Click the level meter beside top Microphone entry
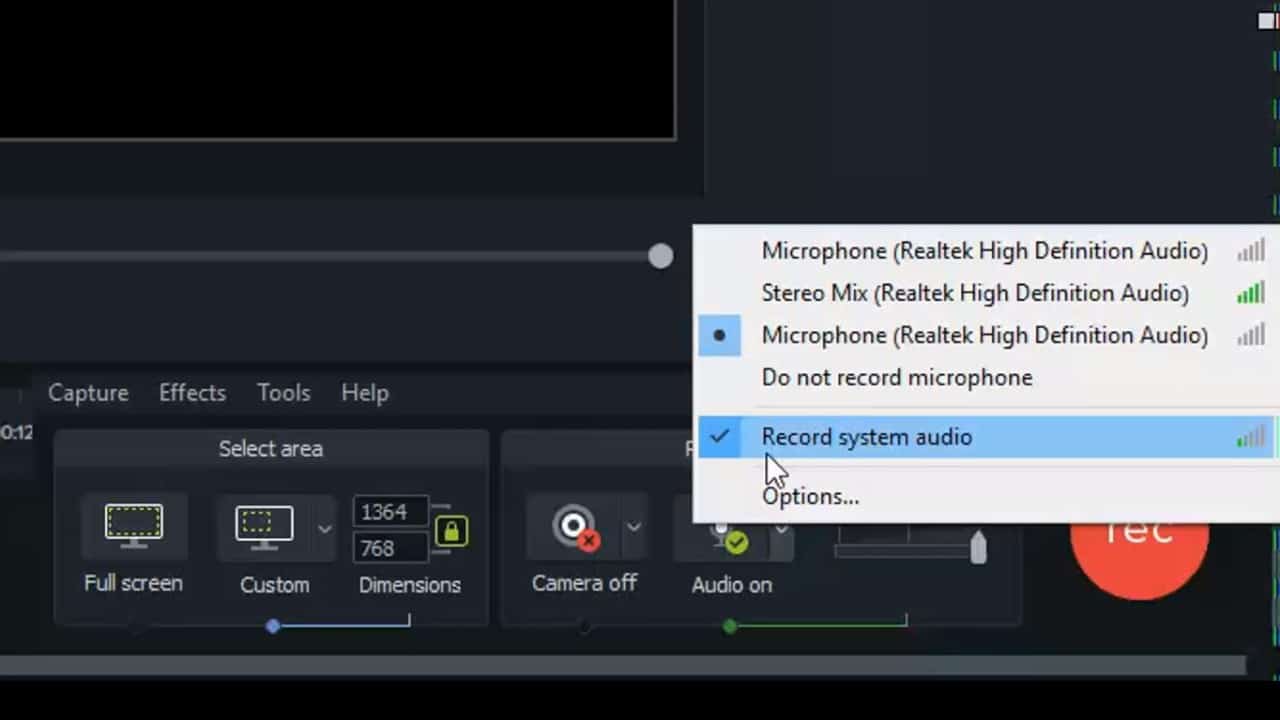 1251,251
